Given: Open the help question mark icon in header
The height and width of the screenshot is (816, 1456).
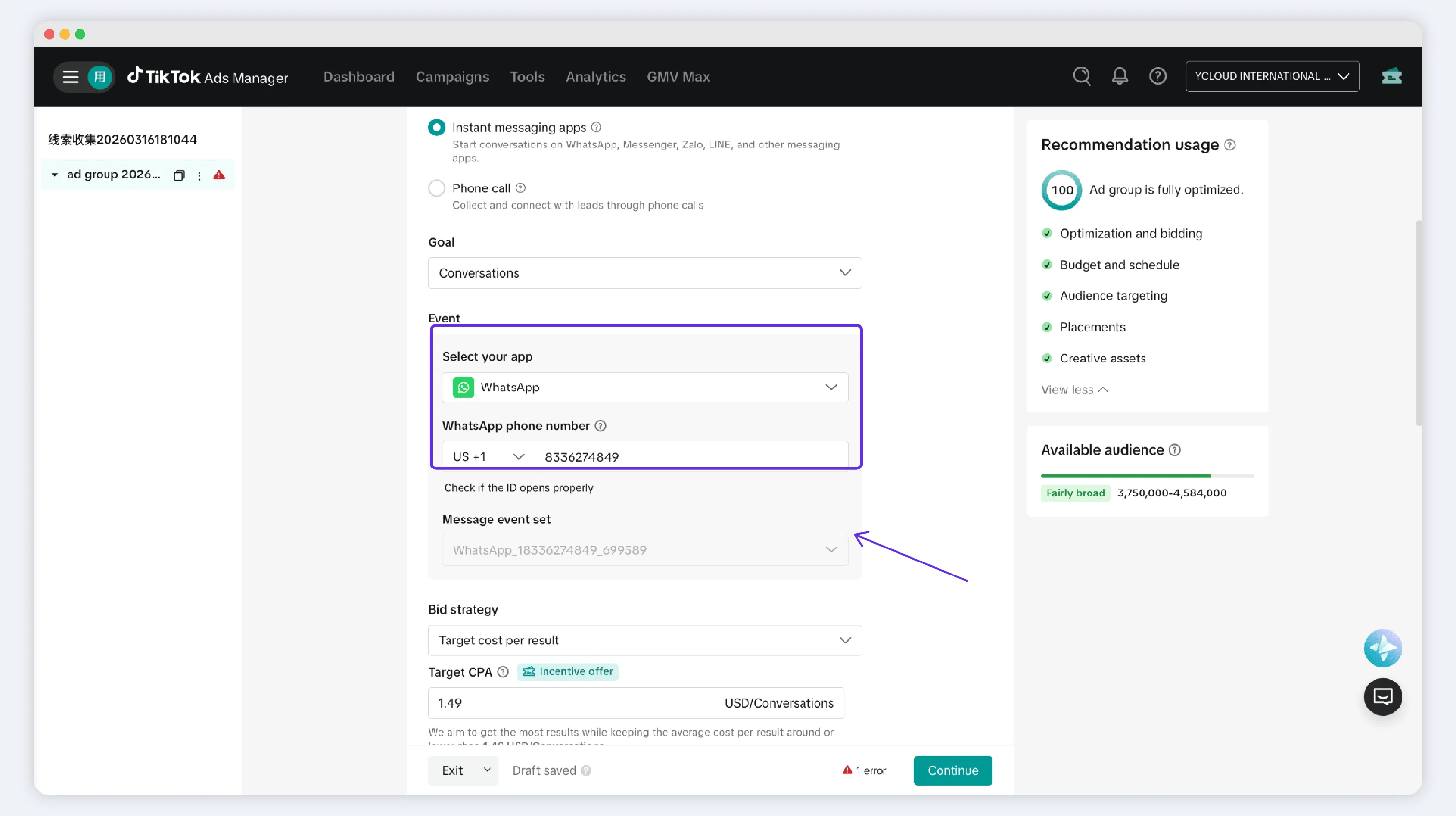Looking at the screenshot, I should (1157, 76).
